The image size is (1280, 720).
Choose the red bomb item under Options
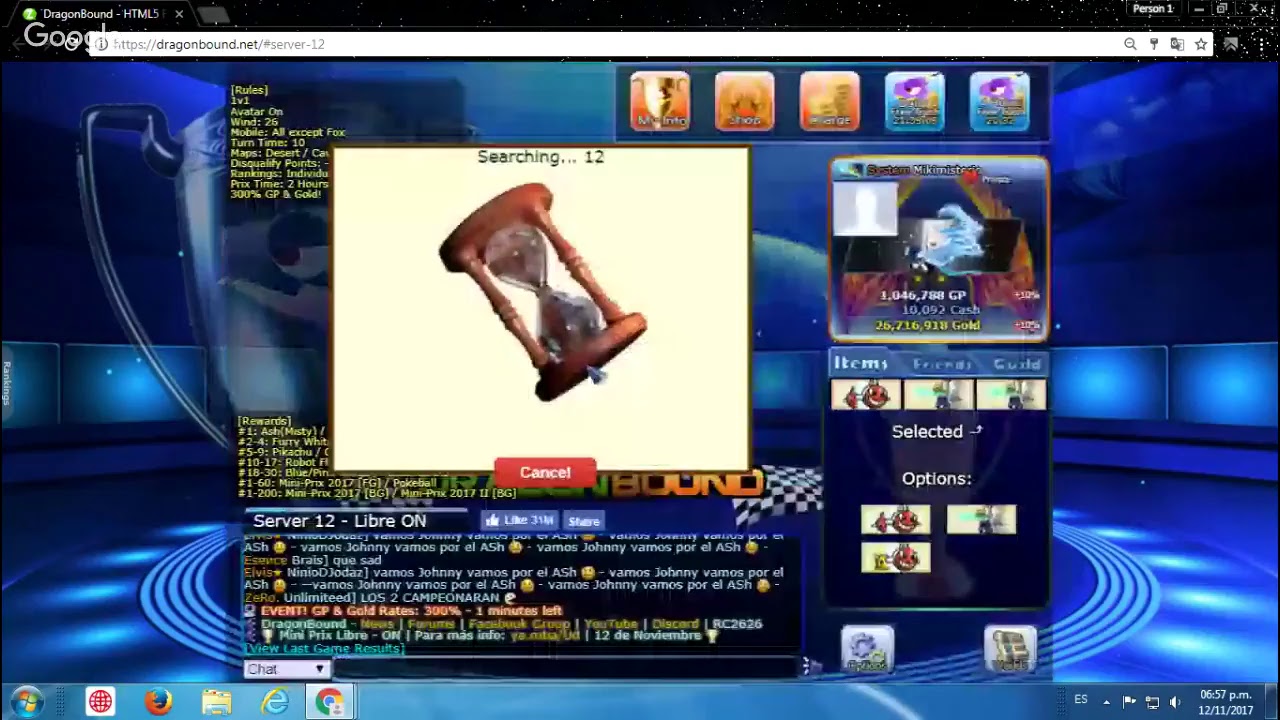tap(895, 520)
